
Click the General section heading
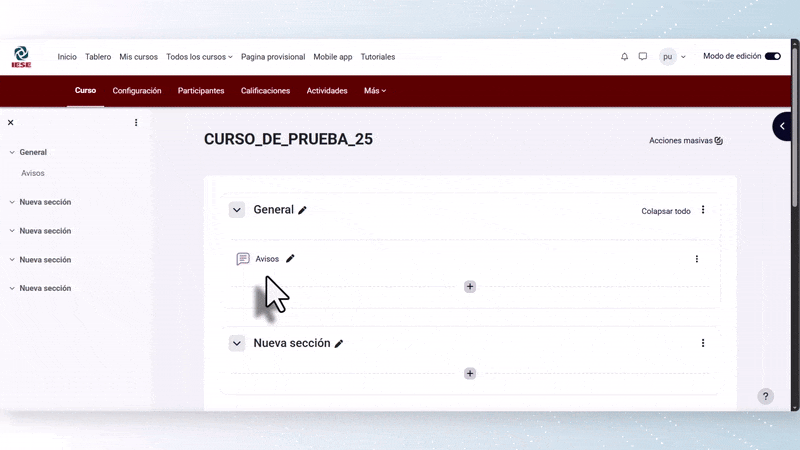(x=273, y=210)
